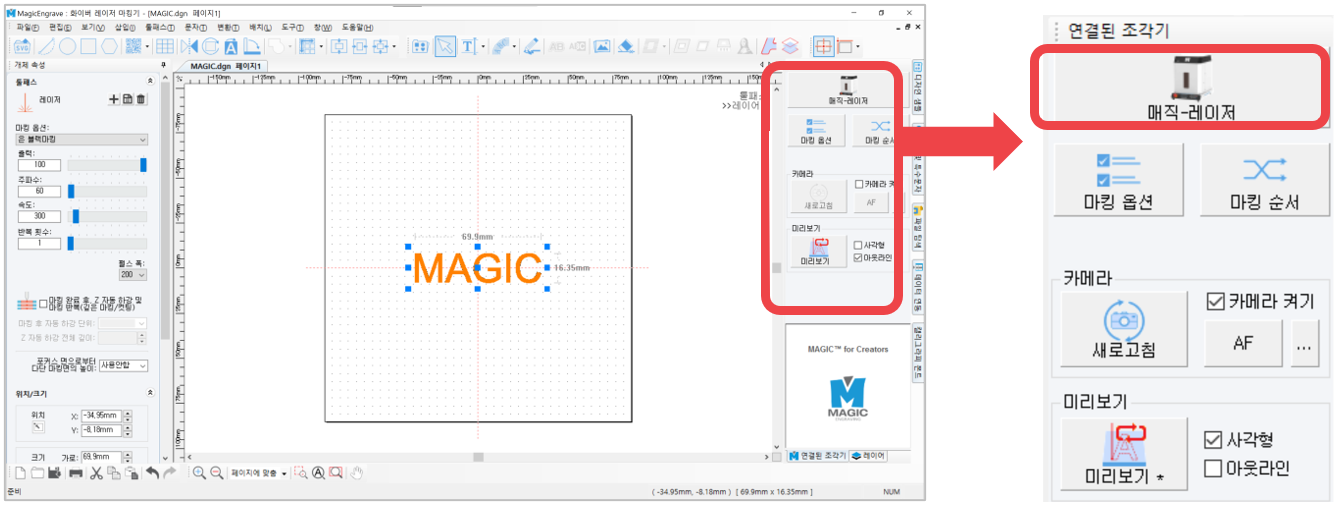The image size is (1334, 505).
Task: Click the zoom in magnifier icon
Action: [x=199, y=473]
